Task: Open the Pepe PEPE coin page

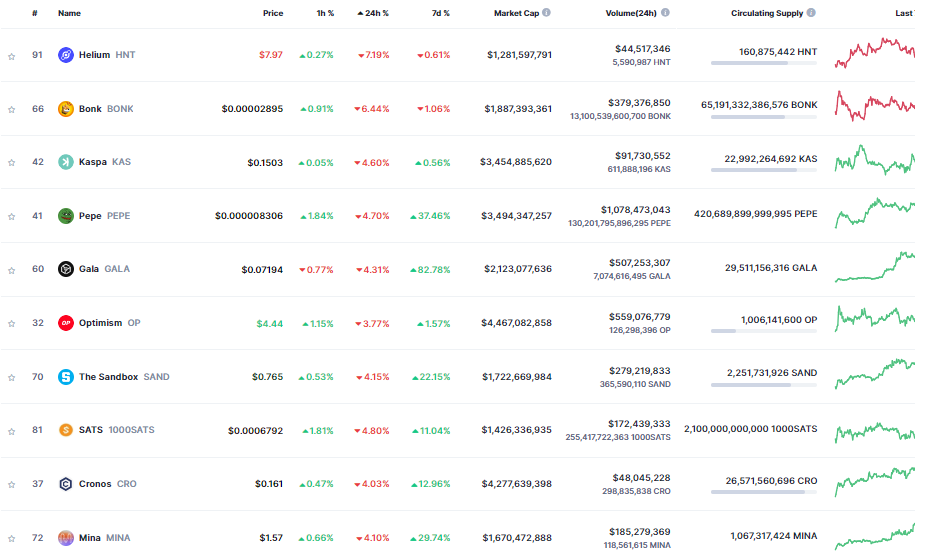Action: (x=104, y=216)
